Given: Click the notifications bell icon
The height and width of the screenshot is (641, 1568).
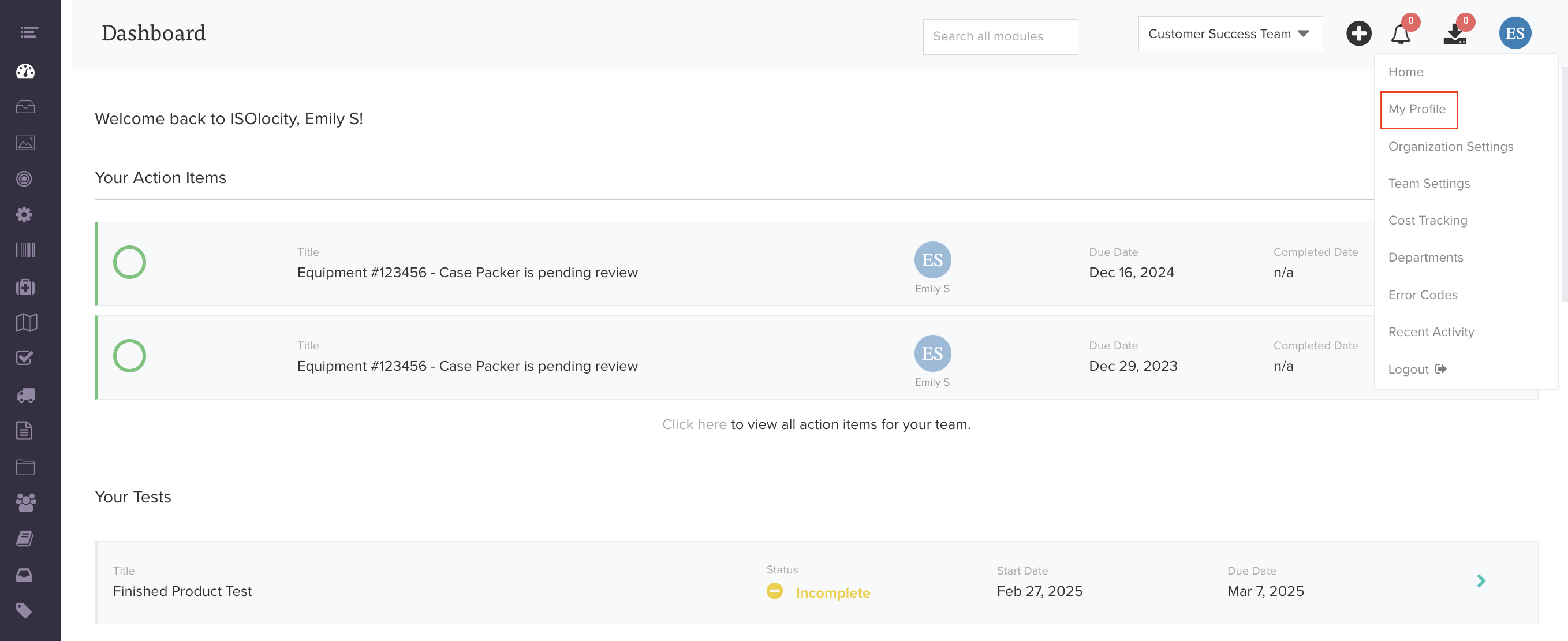Looking at the screenshot, I should point(1400,35).
